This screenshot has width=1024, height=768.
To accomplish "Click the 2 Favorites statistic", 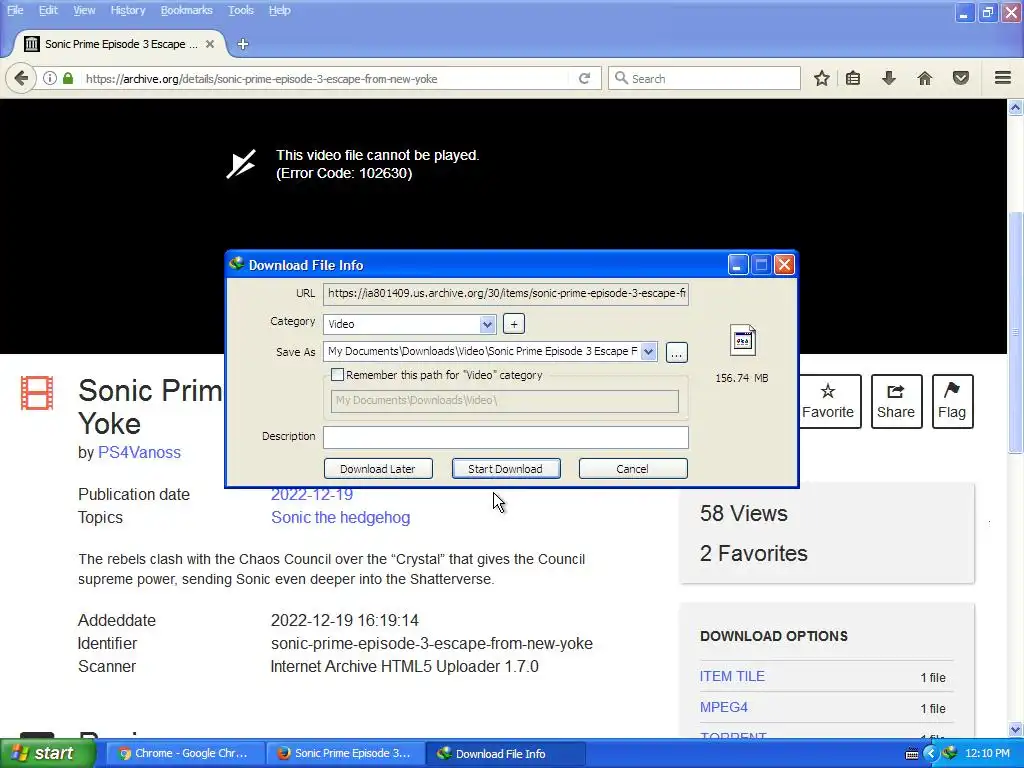I will [754, 553].
